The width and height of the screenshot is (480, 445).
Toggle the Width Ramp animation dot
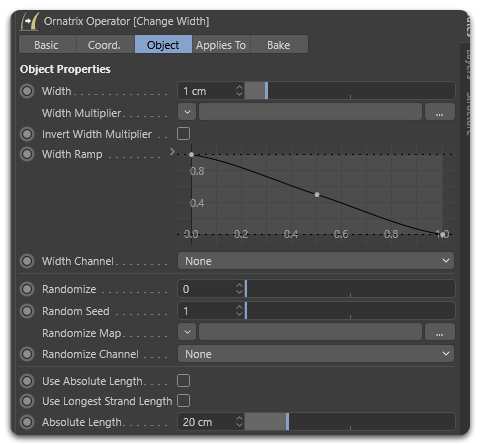27,154
